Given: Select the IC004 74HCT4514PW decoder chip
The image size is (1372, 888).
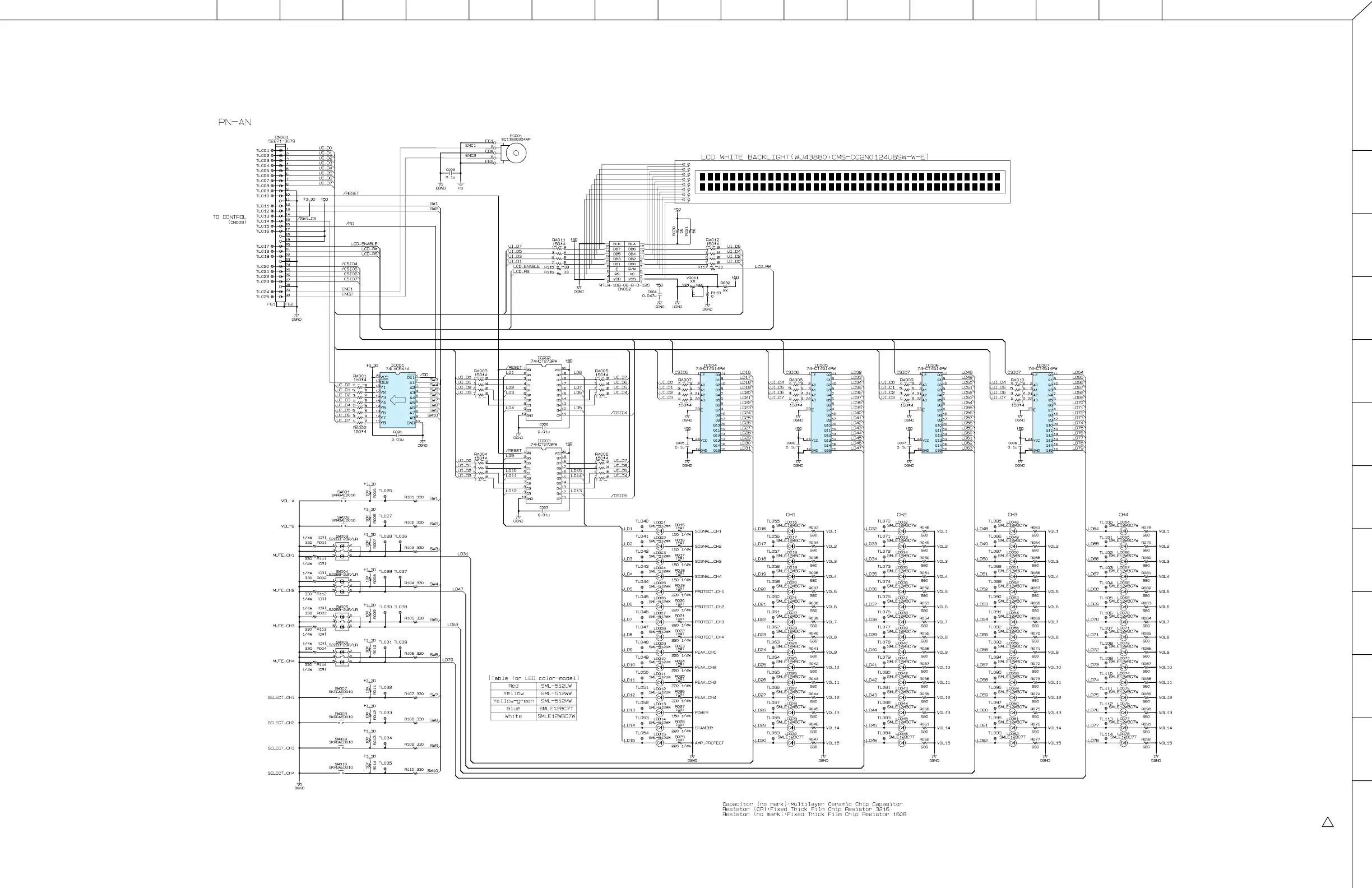Looking at the screenshot, I should [x=710, y=412].
